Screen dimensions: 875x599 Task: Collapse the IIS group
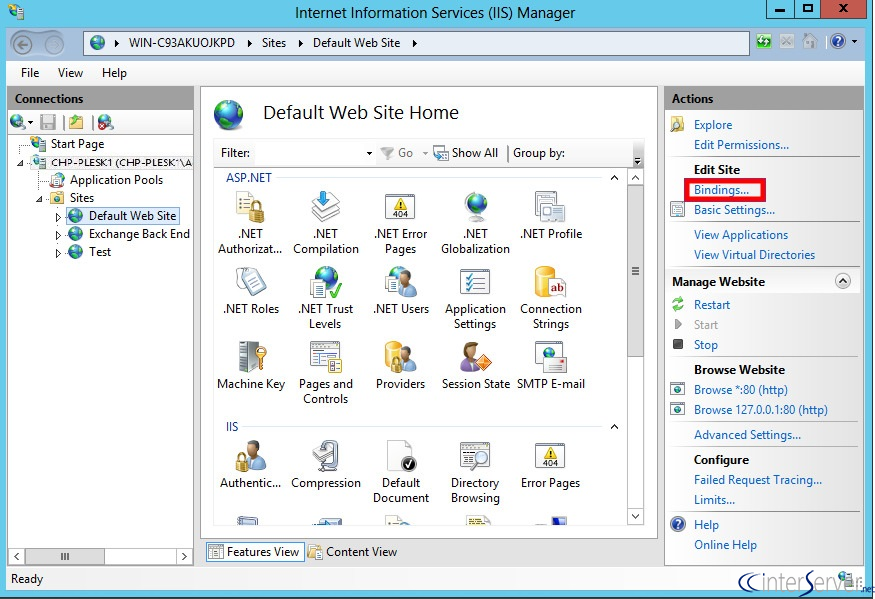tap(614, 427)
